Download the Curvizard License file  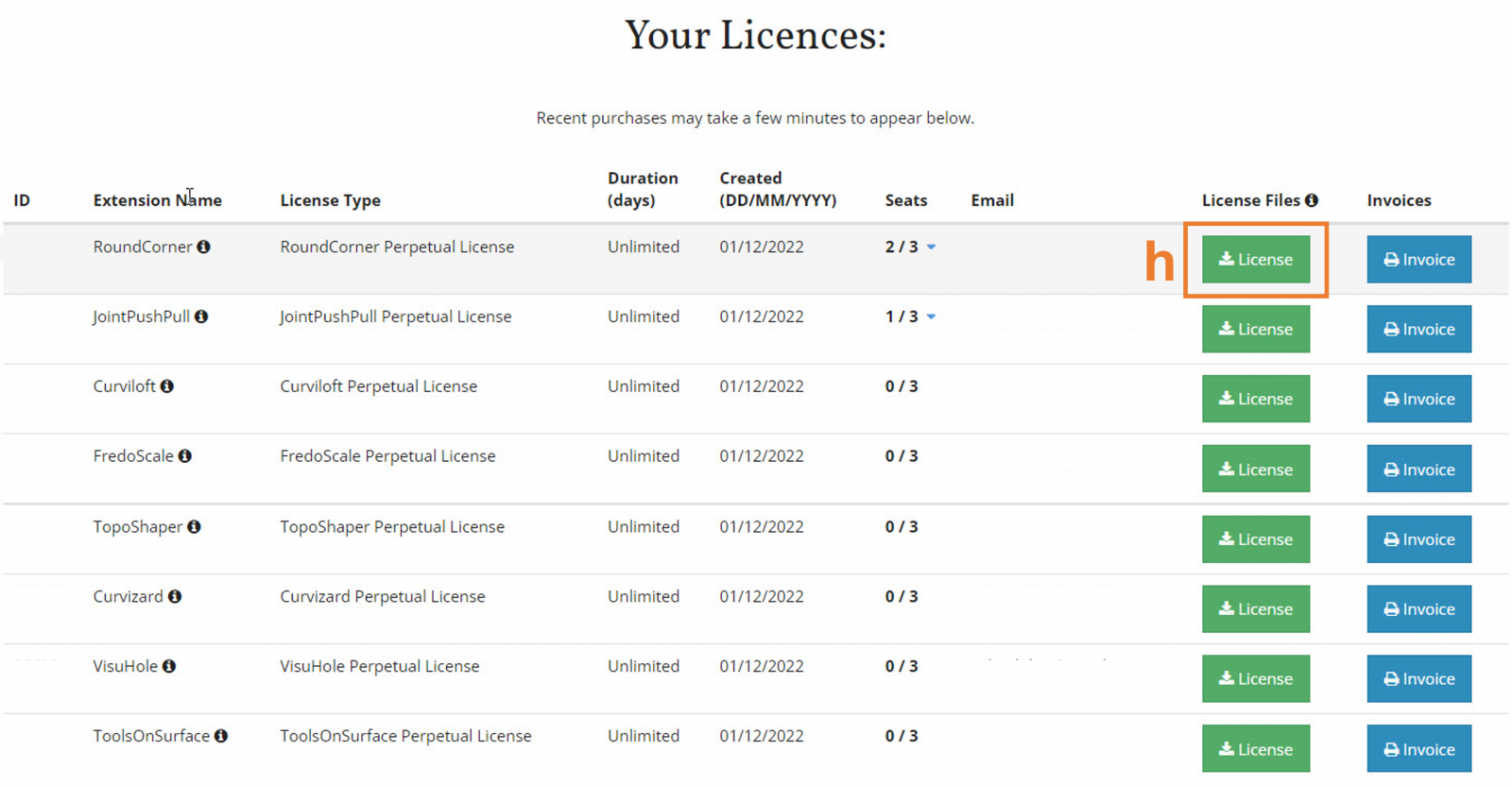pyautogui.click(x=1256, y=609)
